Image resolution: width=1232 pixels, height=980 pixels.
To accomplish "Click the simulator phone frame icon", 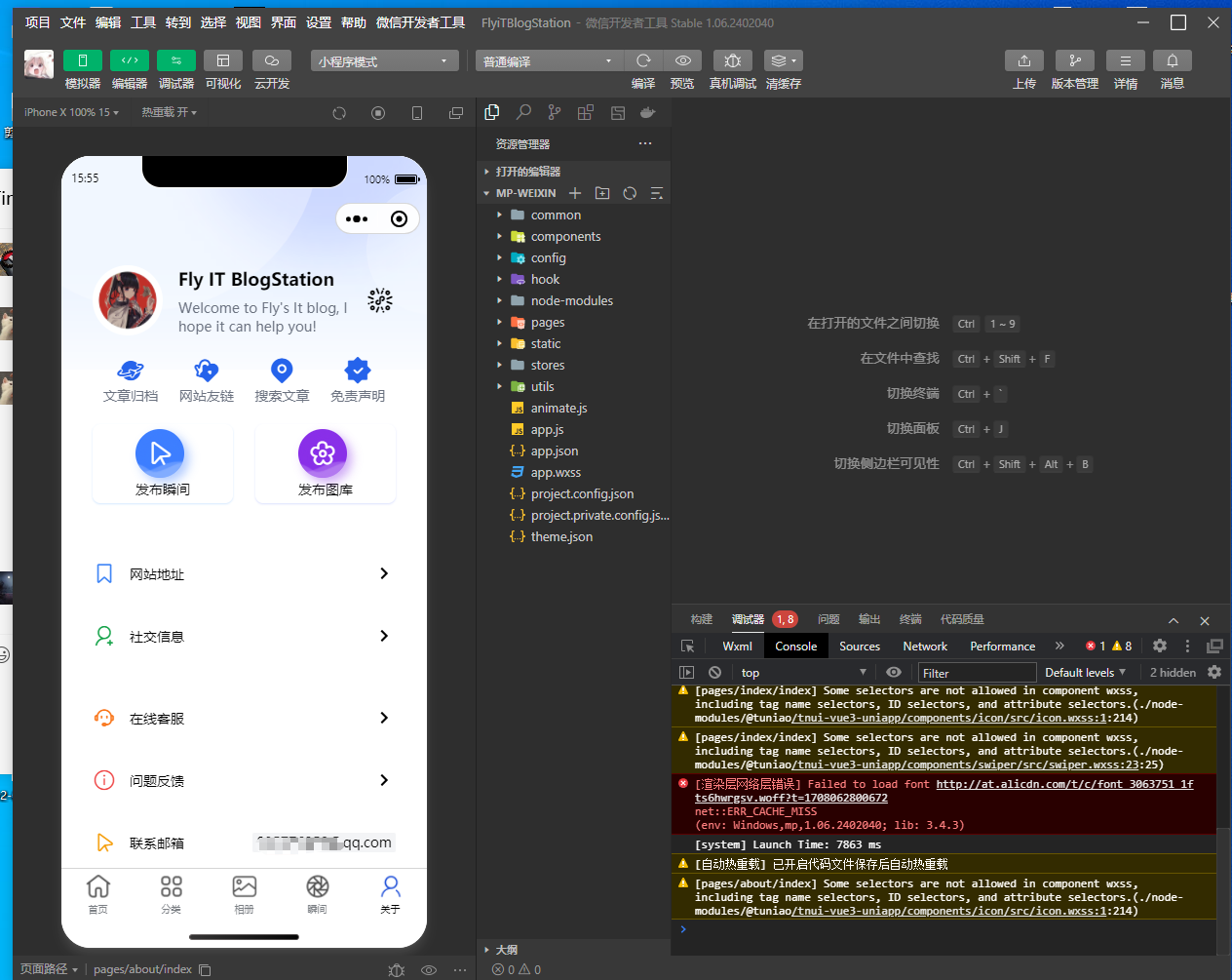I will (x=417, y=113).
